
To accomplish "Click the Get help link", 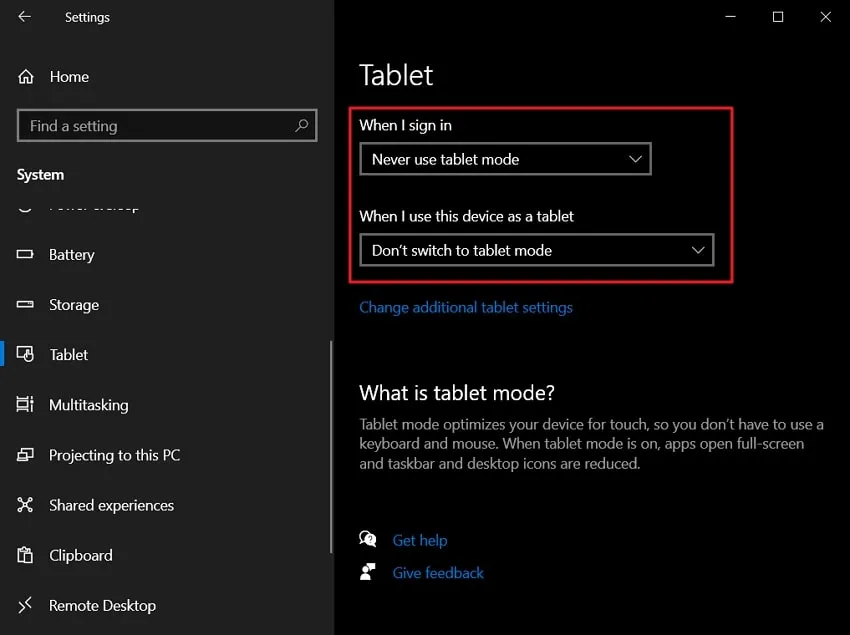I will 420,541.
